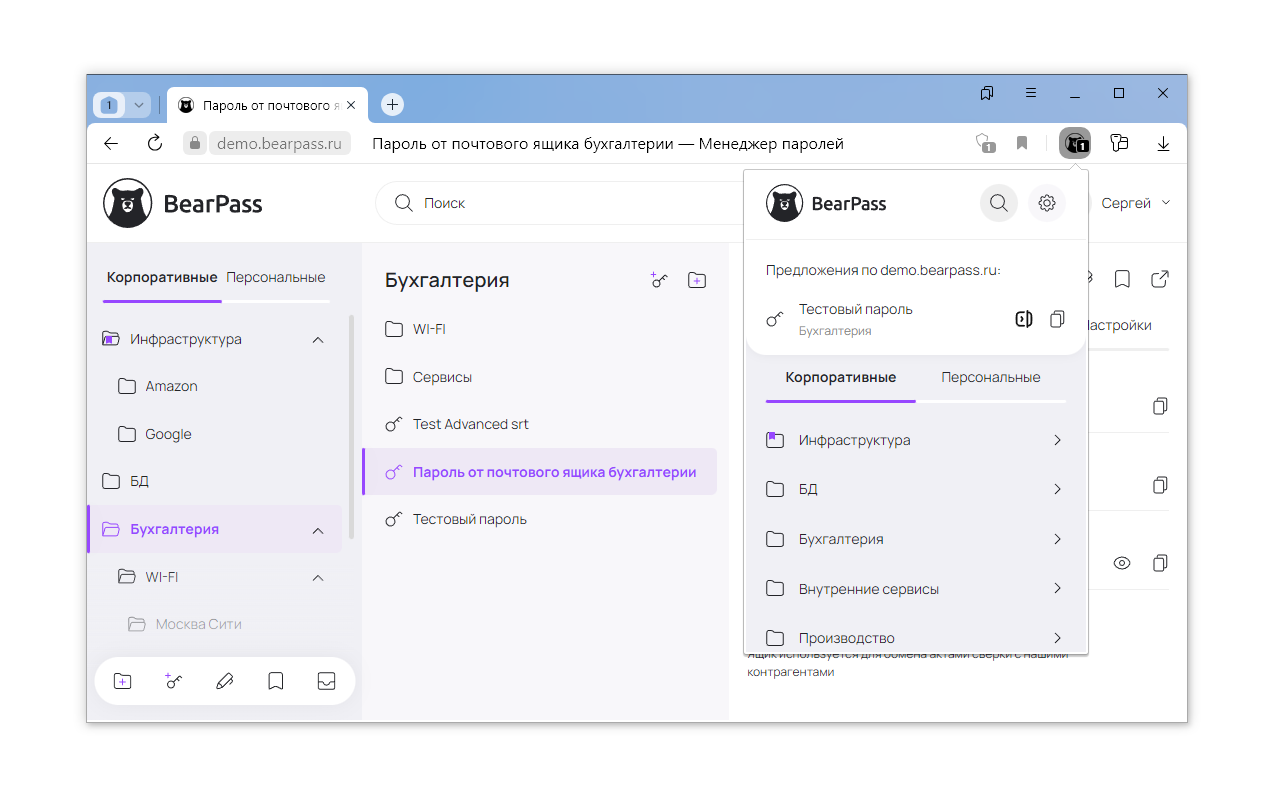Show hidden password with eye icon
This screenshot has height=800, width=1280.
[1122, 563]
